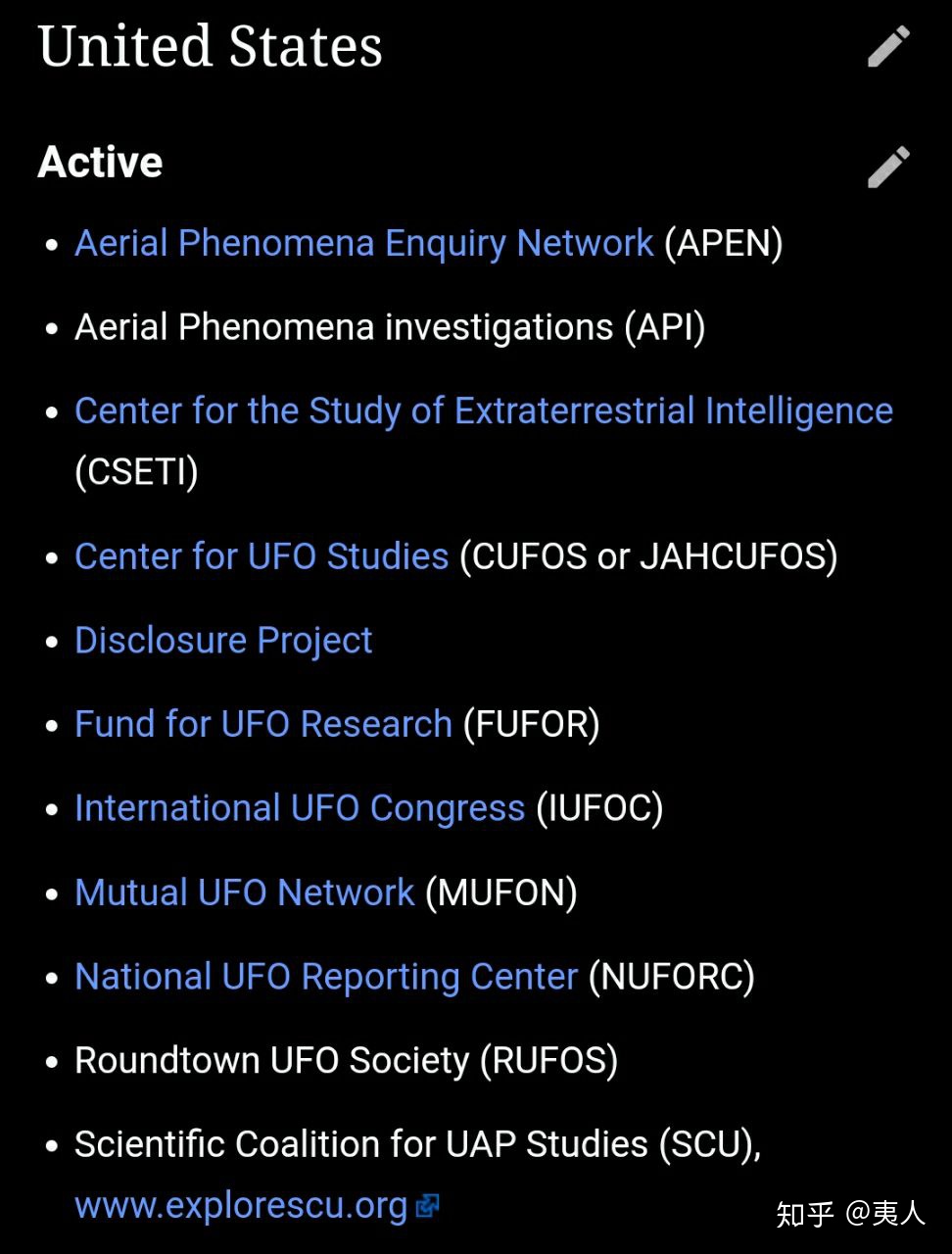Edit the United States section with its pencil icon
952x1254 pixels.
click(888, 47)
